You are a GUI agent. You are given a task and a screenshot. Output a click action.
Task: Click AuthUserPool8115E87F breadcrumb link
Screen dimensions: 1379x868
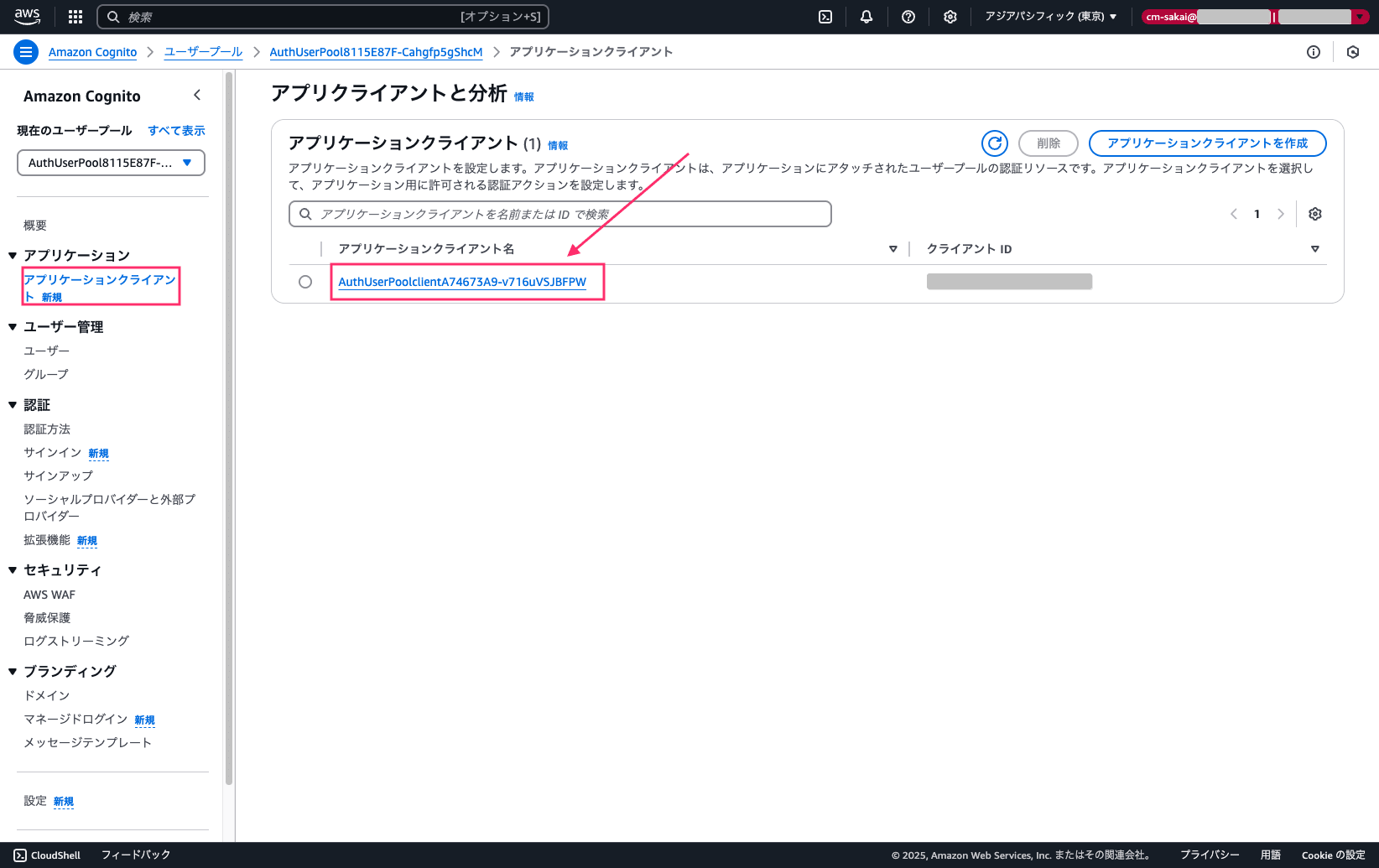tap(376, 52)
